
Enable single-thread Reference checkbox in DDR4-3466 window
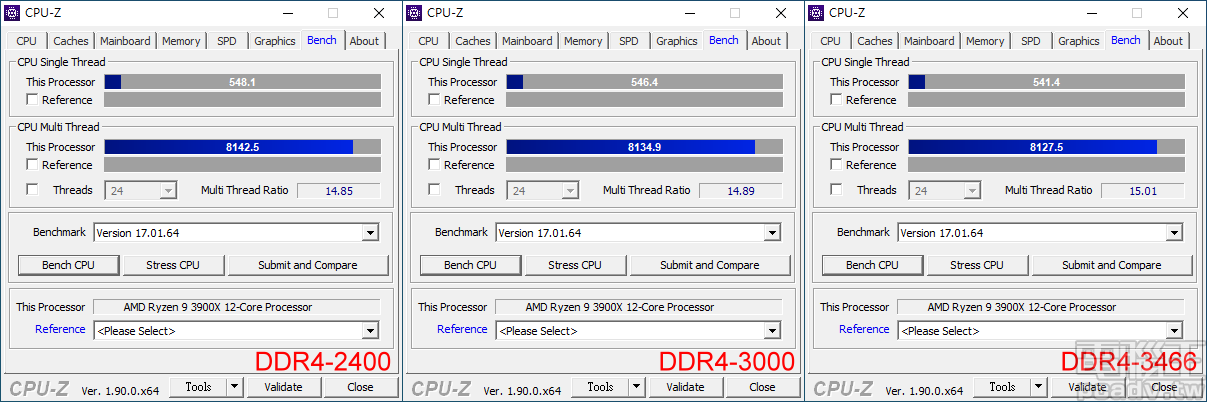[x=836, y=100]
